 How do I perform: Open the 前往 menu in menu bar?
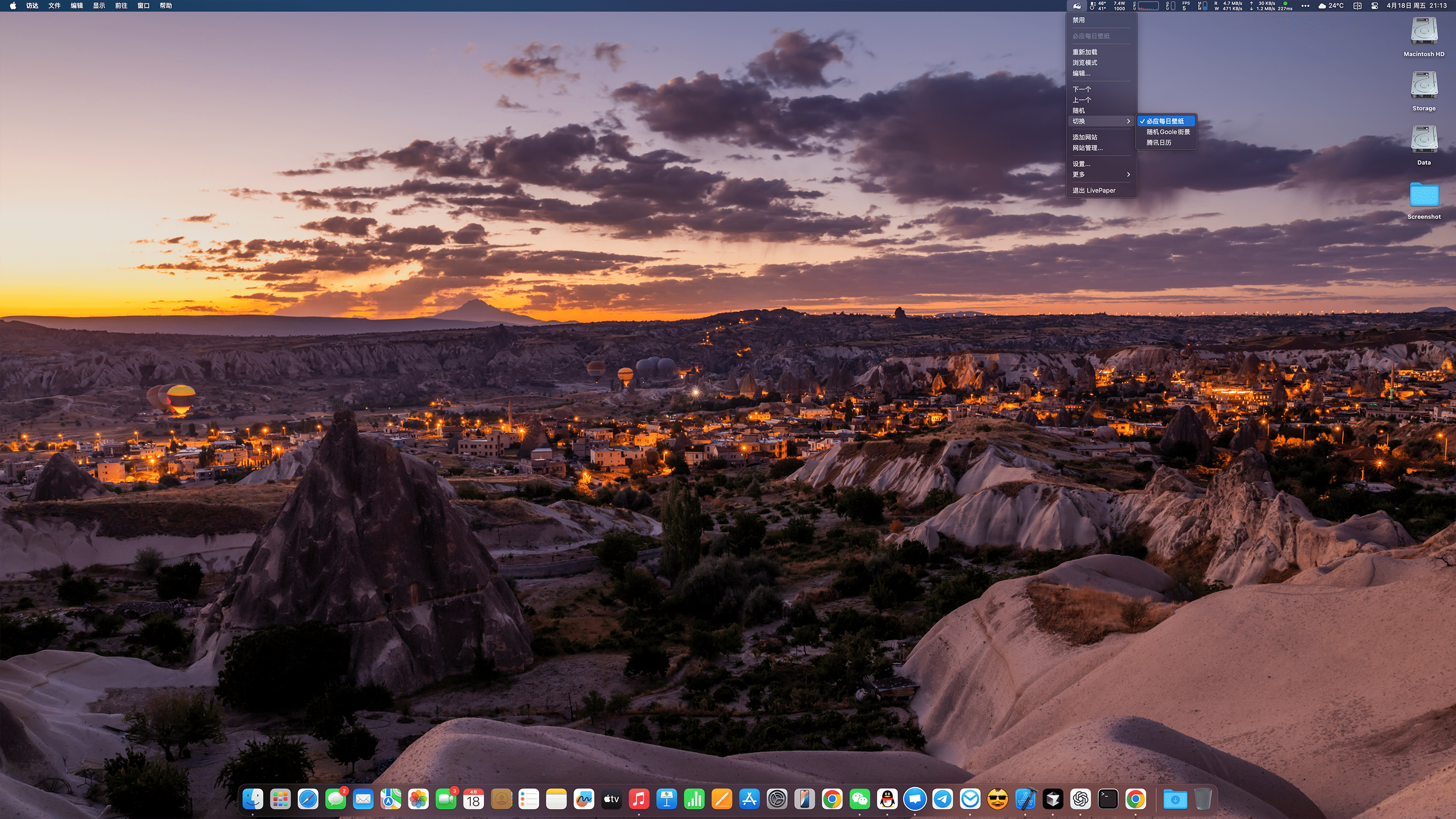coord(121,6)
